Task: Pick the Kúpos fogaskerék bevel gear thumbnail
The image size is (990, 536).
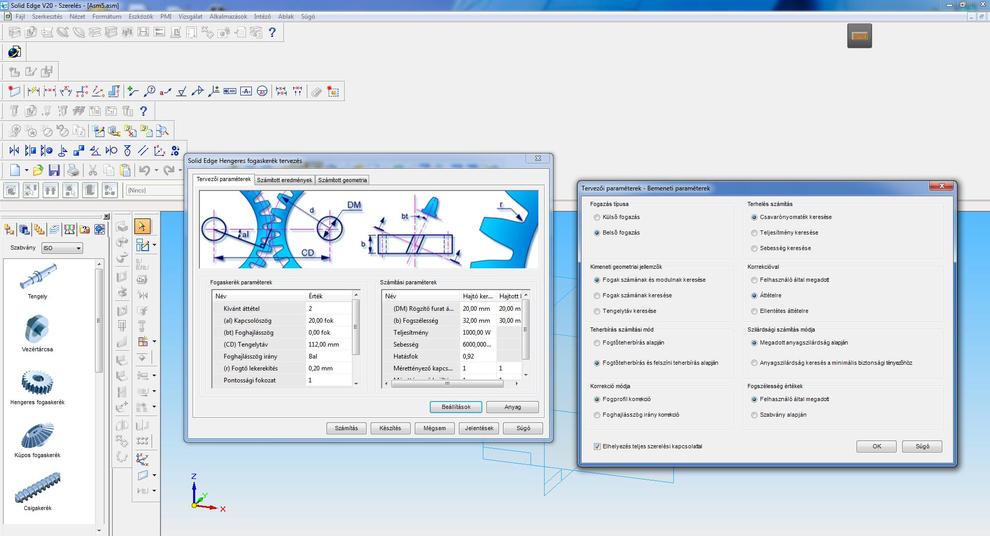Action: tap(37, 435)
